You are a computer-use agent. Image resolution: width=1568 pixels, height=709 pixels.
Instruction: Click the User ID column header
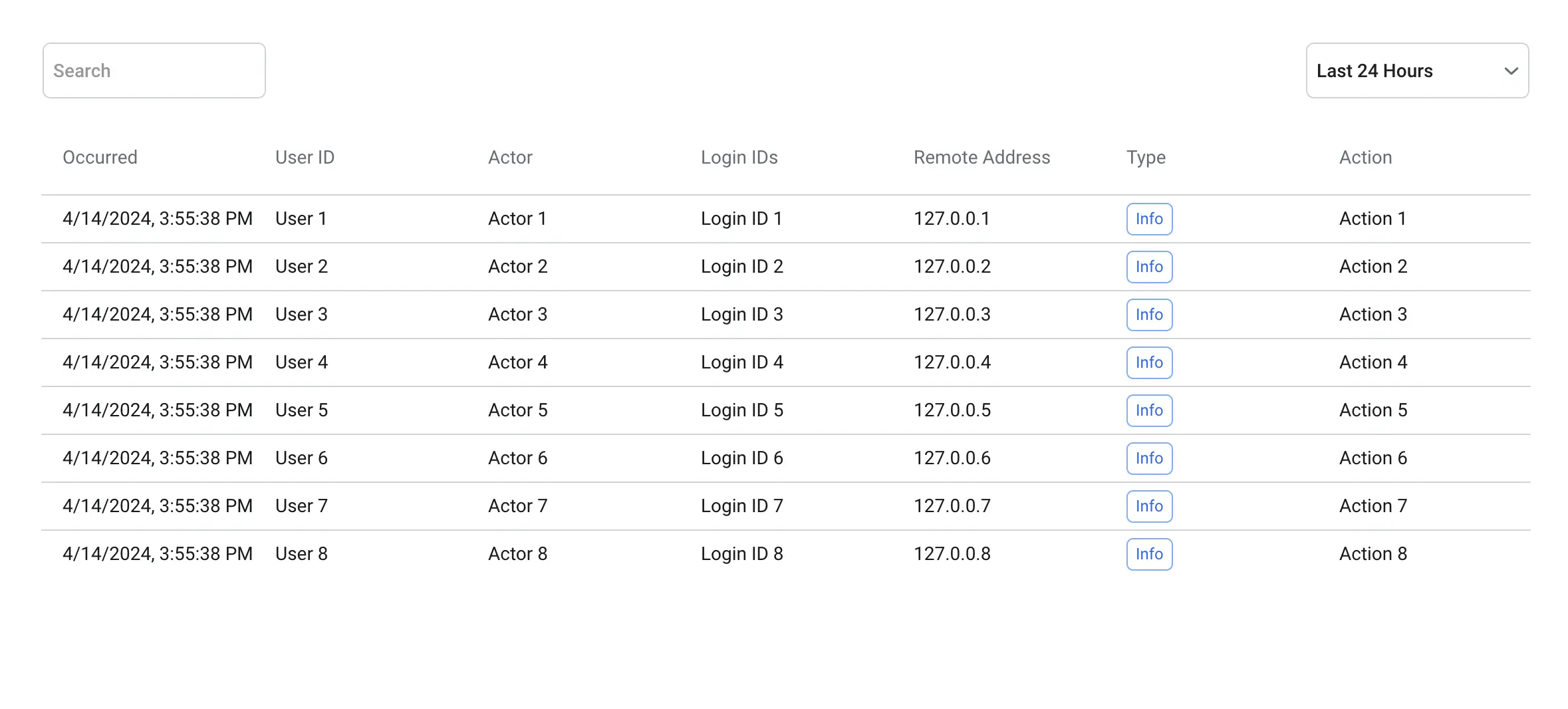point(305,158)
